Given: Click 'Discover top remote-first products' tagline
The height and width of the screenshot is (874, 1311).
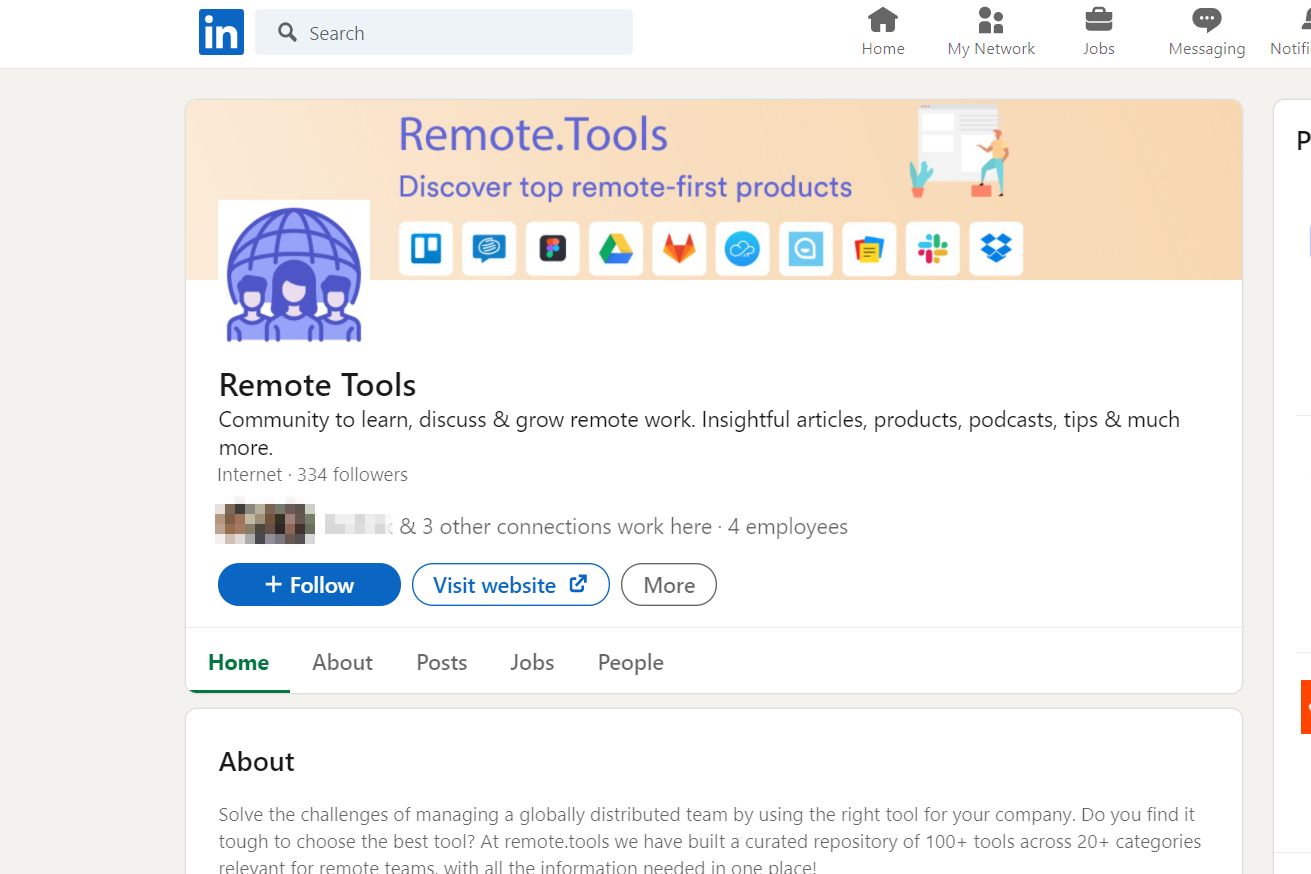Looking at the screenshot, I should [625, 187].
